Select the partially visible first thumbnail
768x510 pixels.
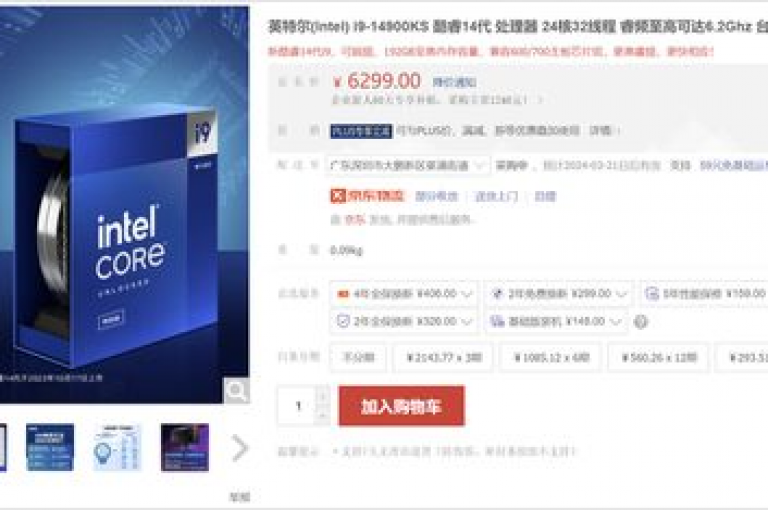coord(3,447)
